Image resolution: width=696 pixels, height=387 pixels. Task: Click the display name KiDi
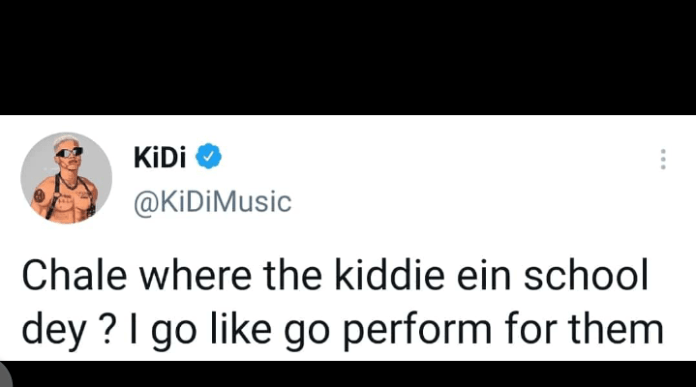point(160,157)
